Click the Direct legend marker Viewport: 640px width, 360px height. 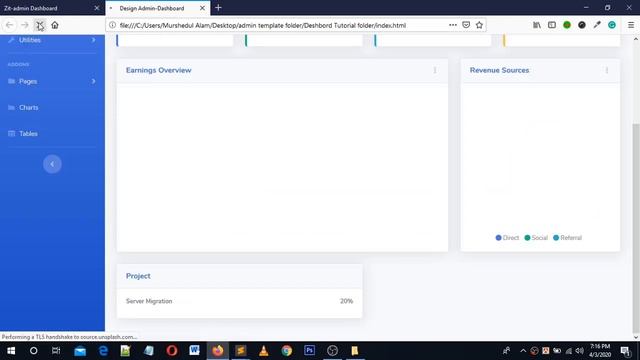coord(498,238)
